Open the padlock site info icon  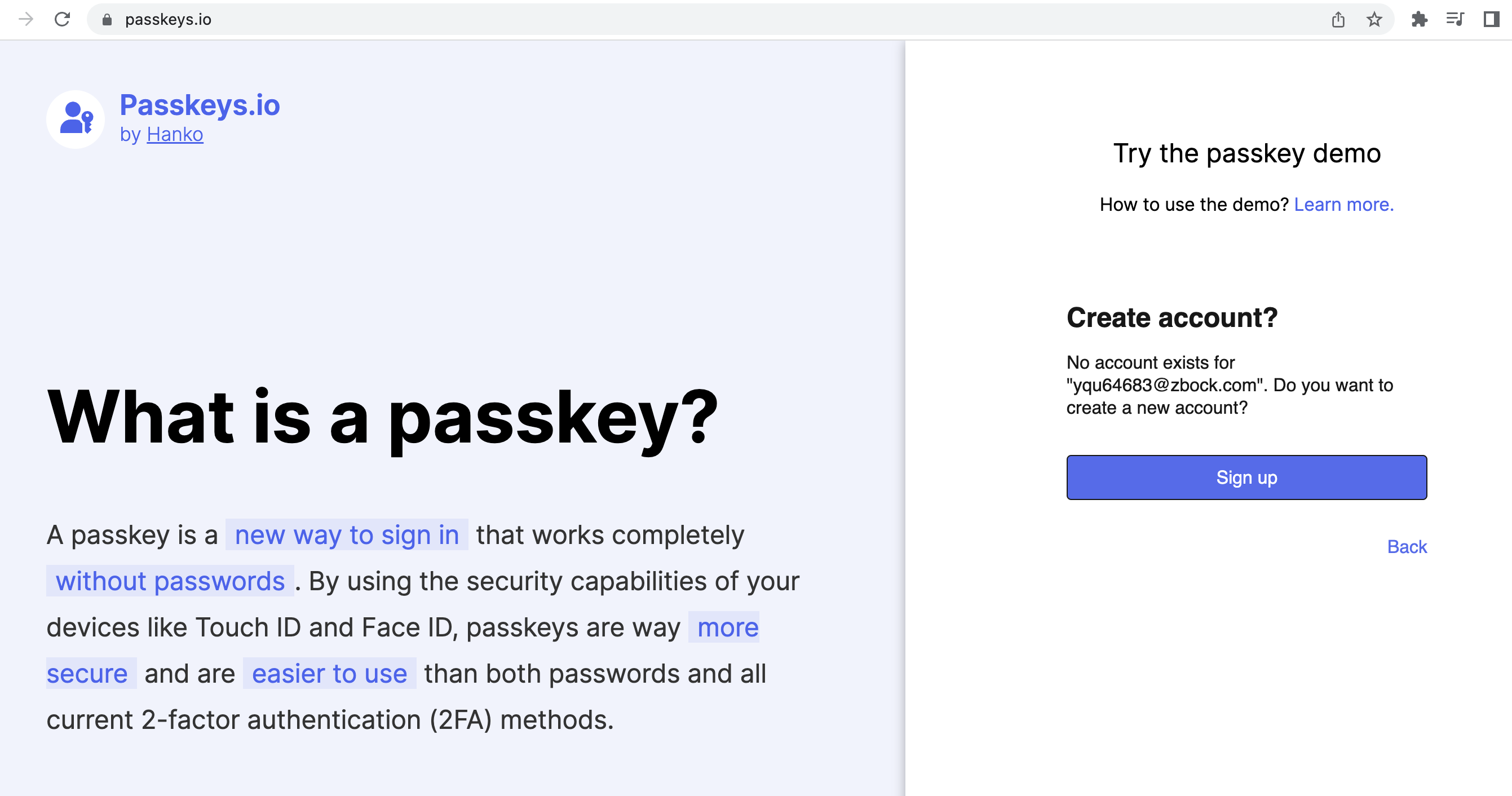click(x=107, y=19)
